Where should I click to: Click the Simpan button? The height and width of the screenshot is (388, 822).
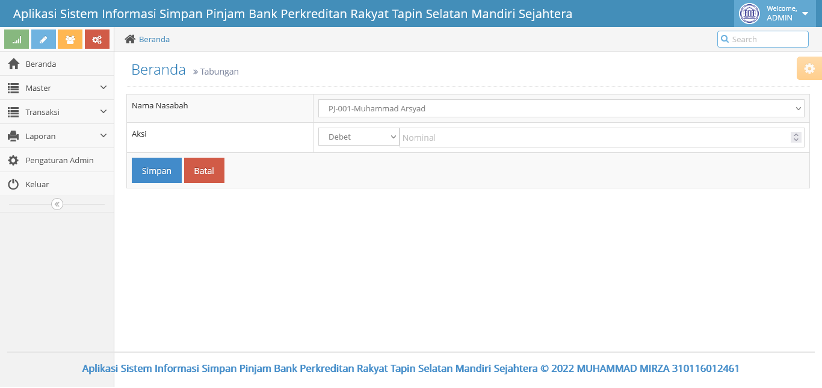pos(157,170)
